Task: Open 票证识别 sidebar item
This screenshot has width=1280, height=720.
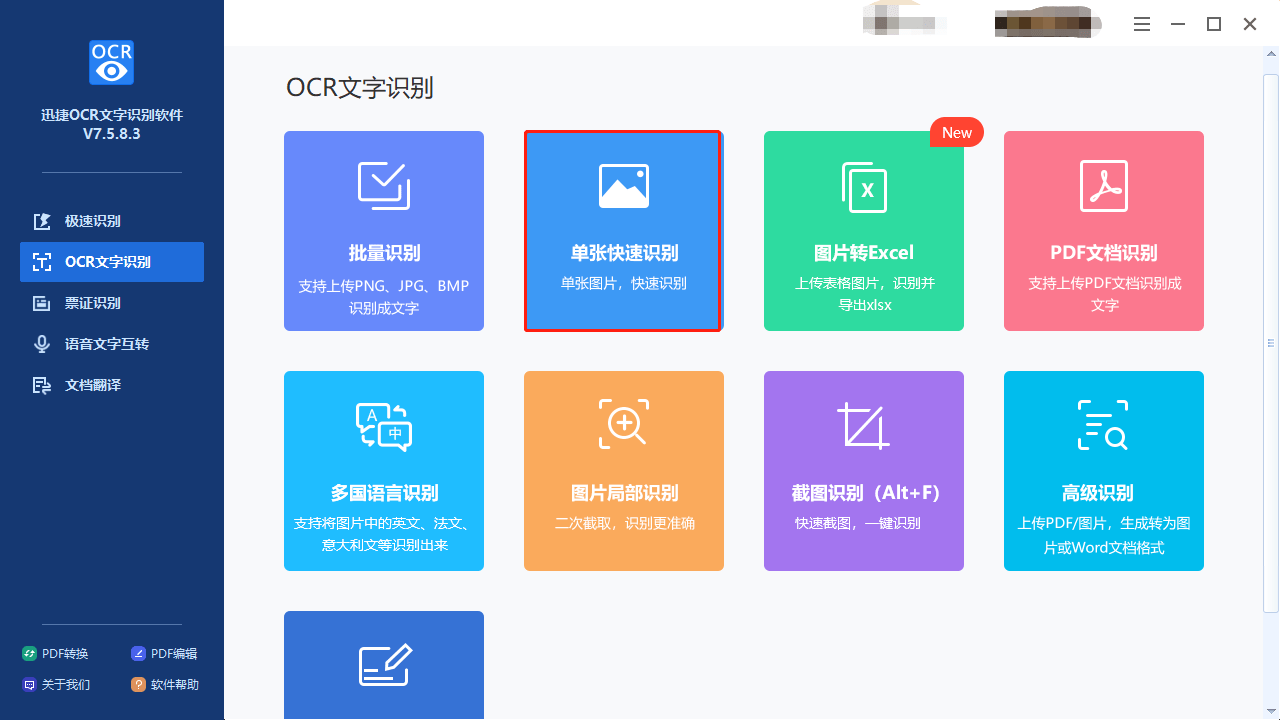Action: [x=112, y=303]
